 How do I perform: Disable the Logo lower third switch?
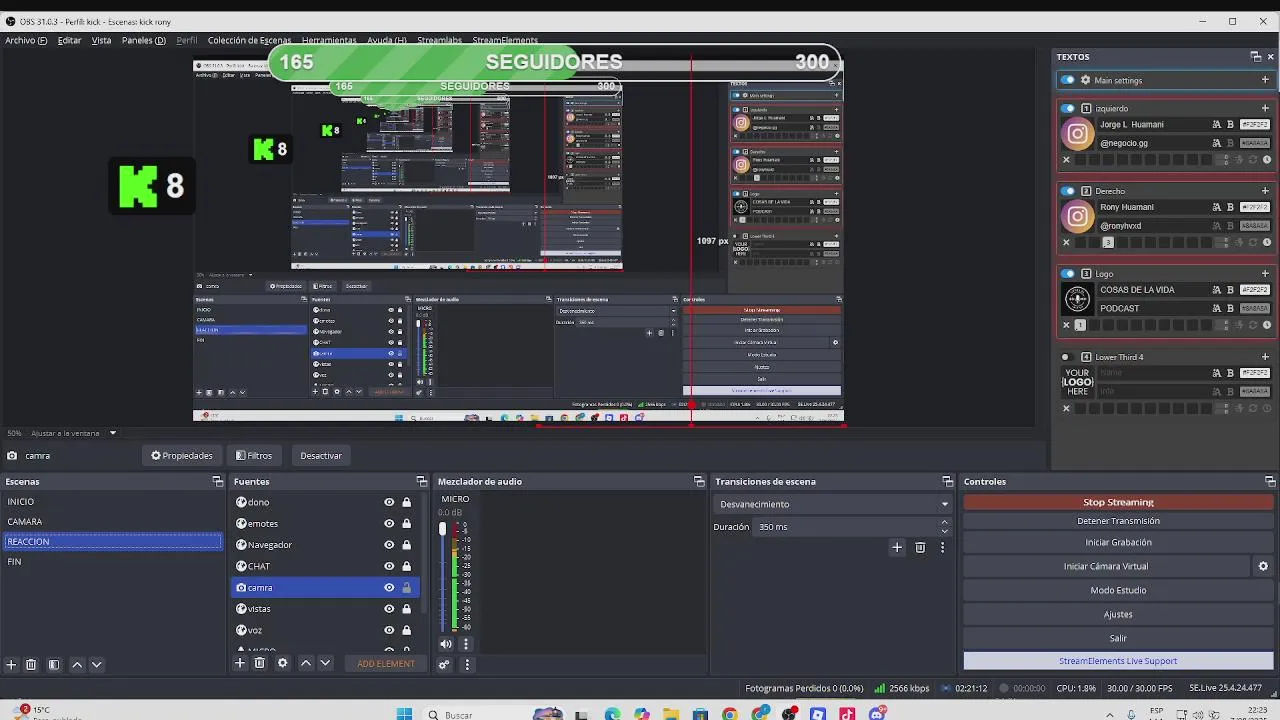tap(1068, 274)
